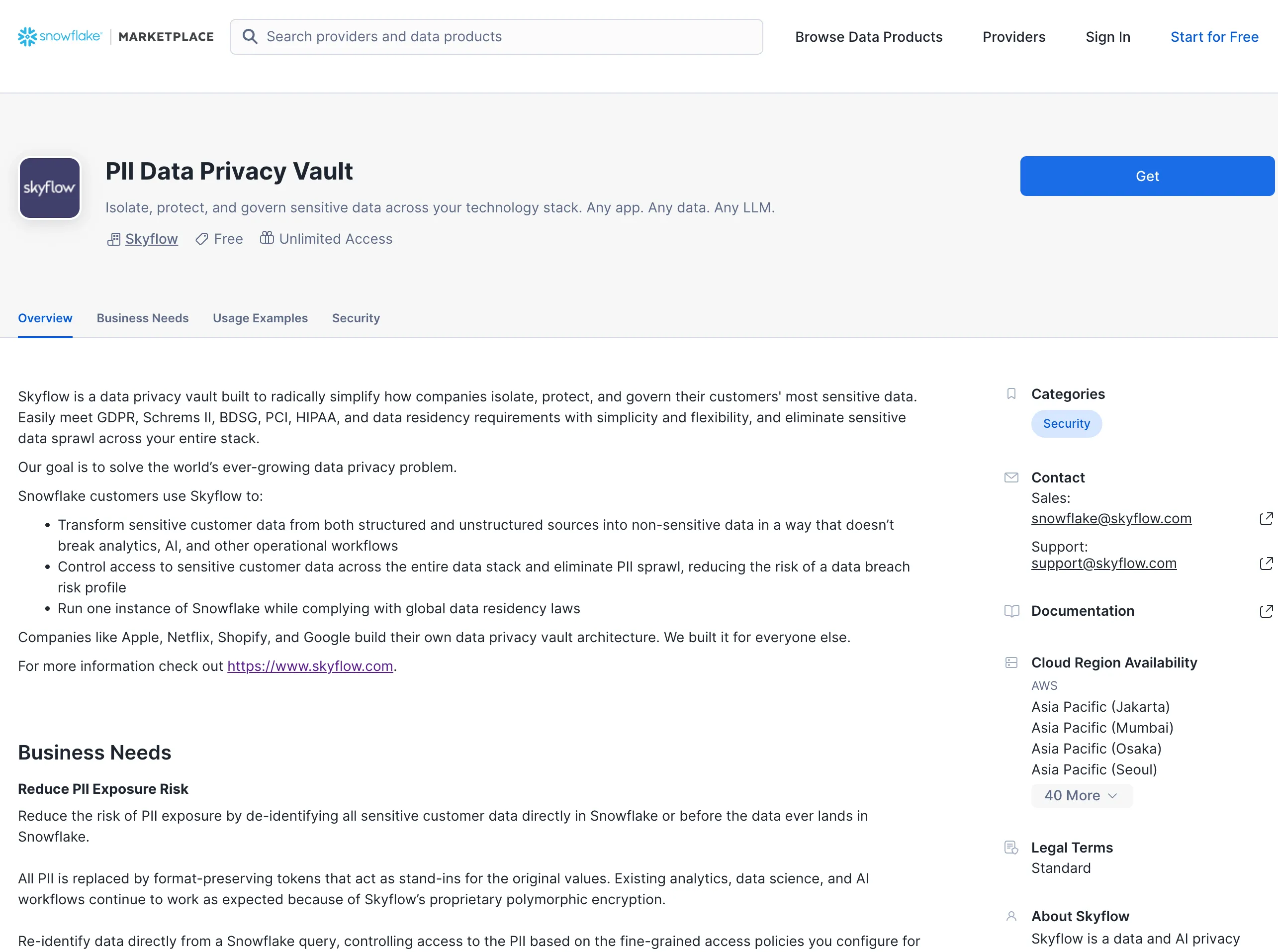The width and height of the screenshot is (1278, 952).
Task: Open the Skyflow provider link
Action: pos(151,239)
